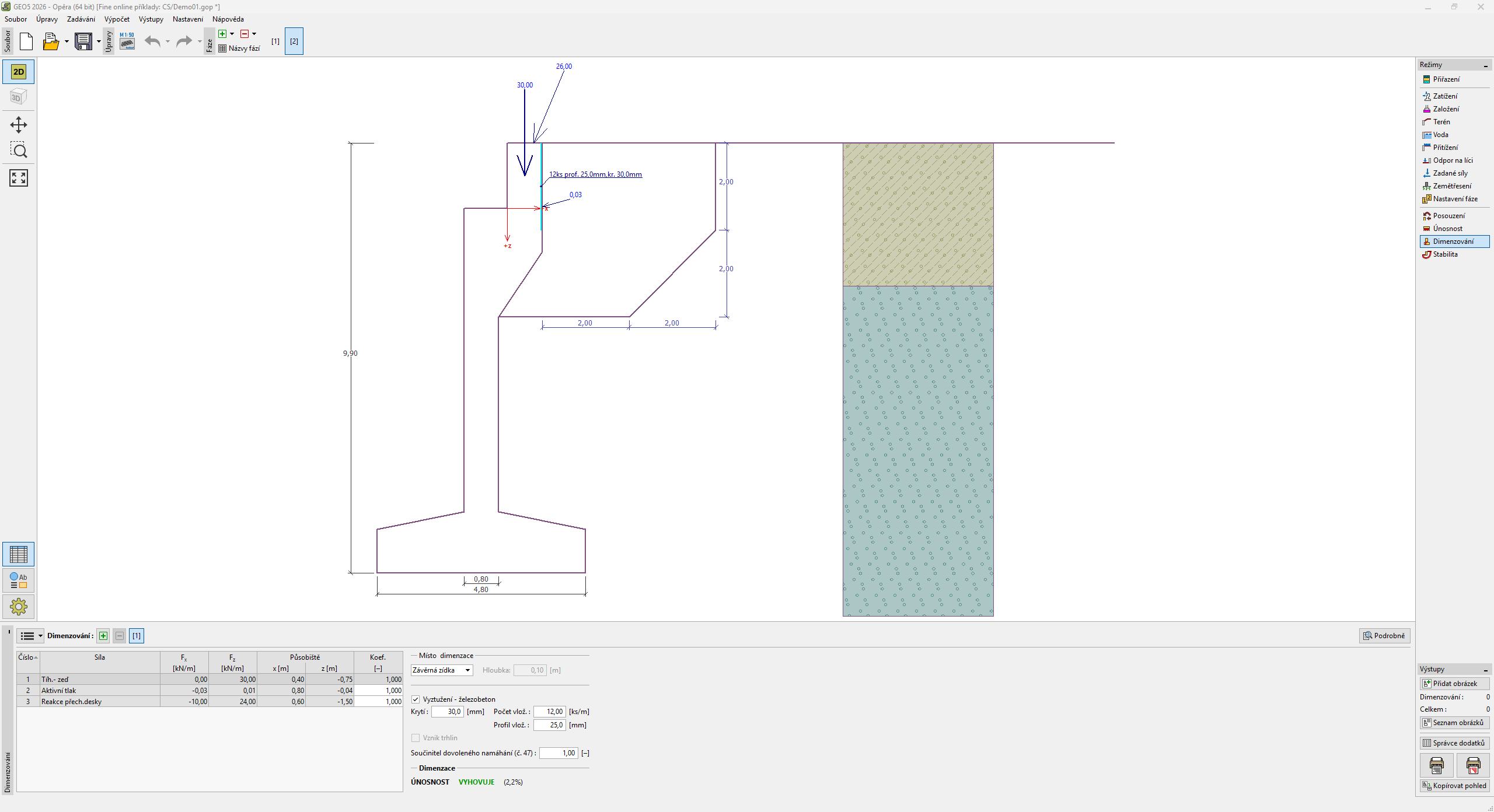Click the fit-to-screen view icon
Screen dimensions: 1494x812
point(19,178)
